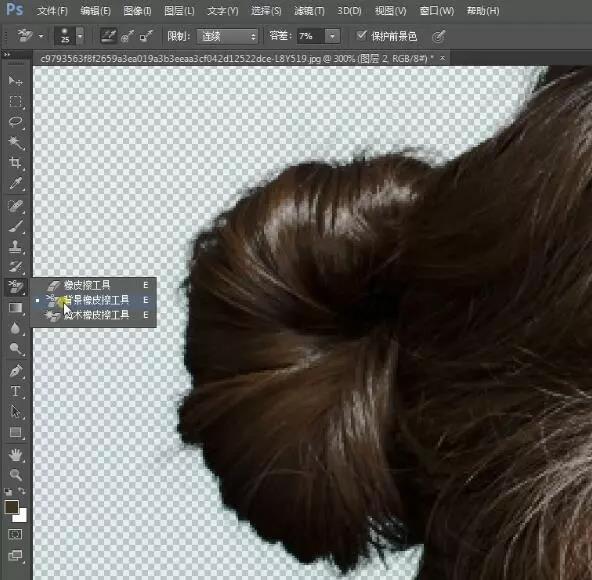Image resolution: width=592 pixels, height=580 pixels.
Task: Click the foreground color swatch
Action: tap(11, 507)
